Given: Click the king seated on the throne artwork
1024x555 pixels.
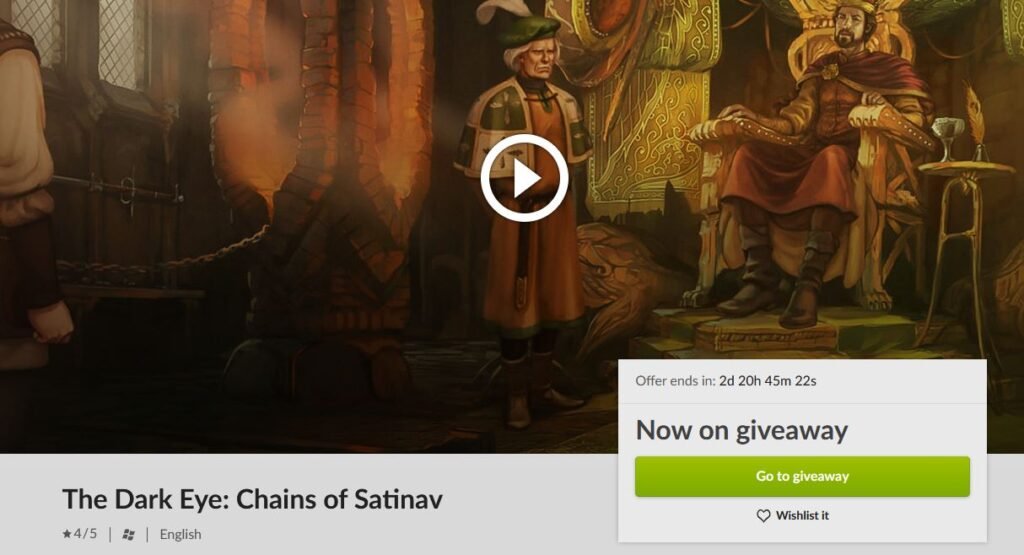Looking at the screenshot, I should click(x=816, y=163).
